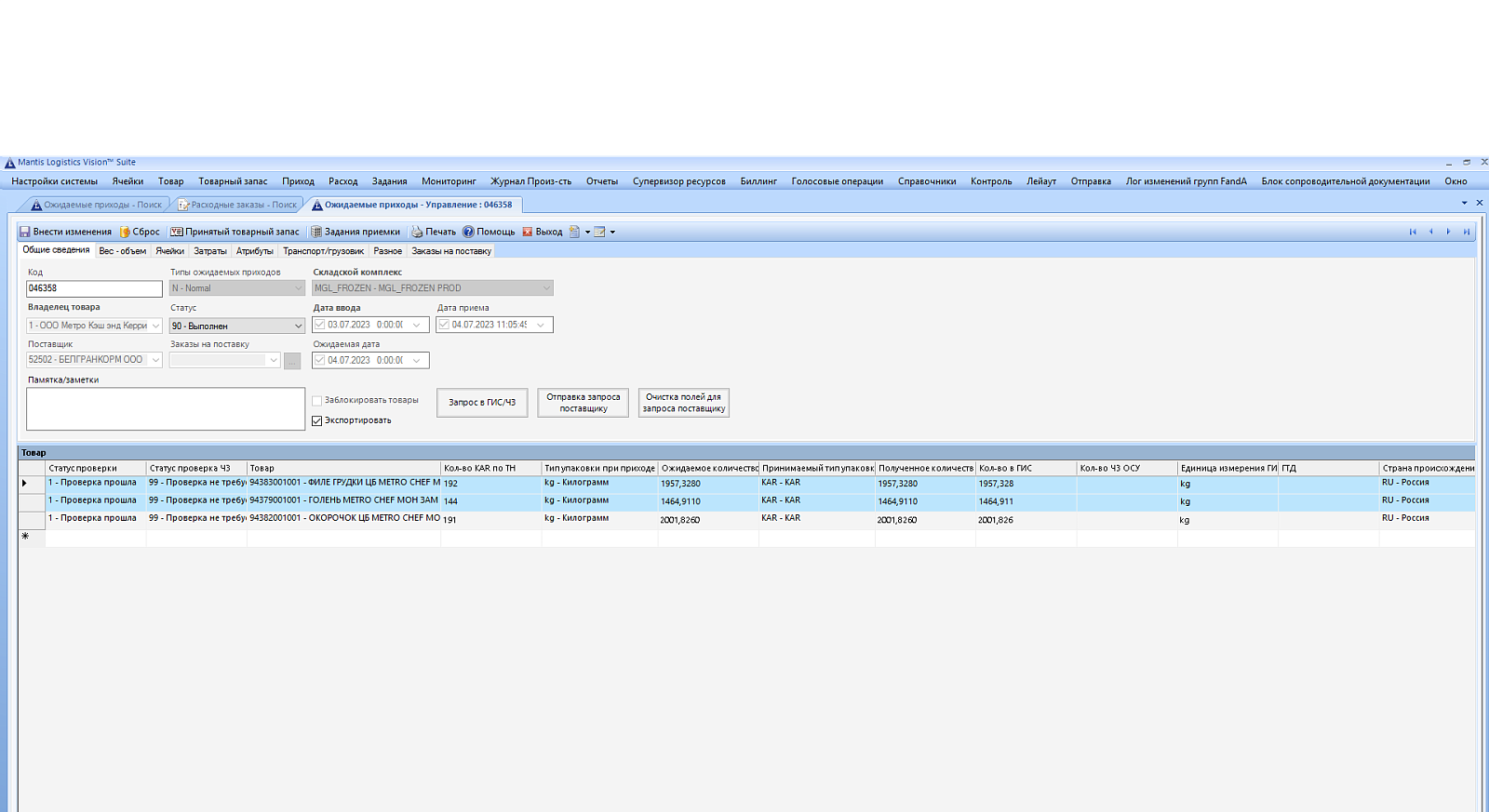
Task: Open the Типы ожидаемых приходов dropdown
Action: coord(298,288)
